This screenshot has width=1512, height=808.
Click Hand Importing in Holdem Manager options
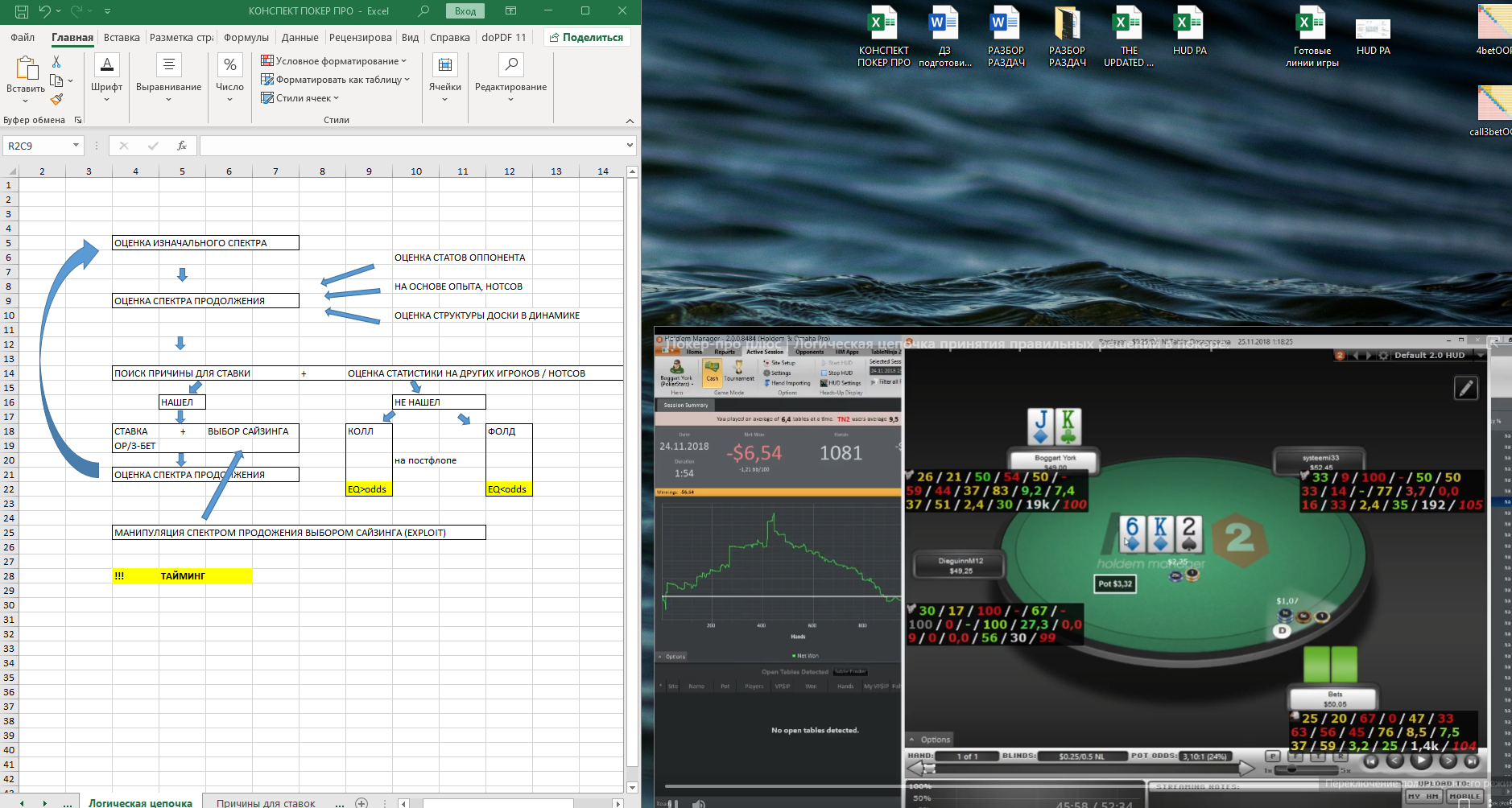[x=787, y=383]
